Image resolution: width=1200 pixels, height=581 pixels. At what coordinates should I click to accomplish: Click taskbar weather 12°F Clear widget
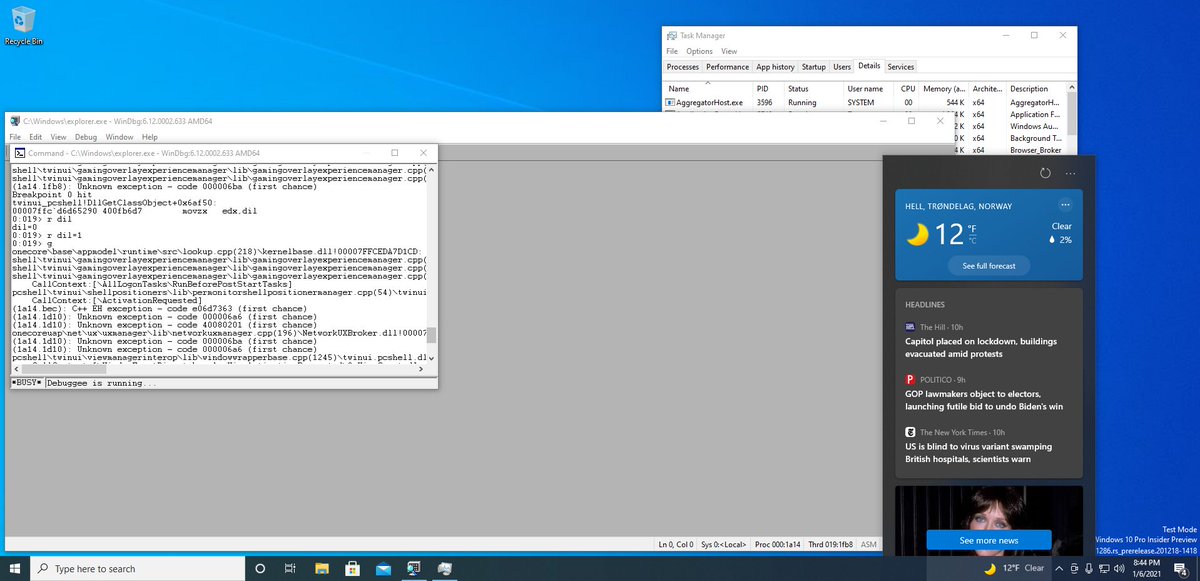(1013, 568)
